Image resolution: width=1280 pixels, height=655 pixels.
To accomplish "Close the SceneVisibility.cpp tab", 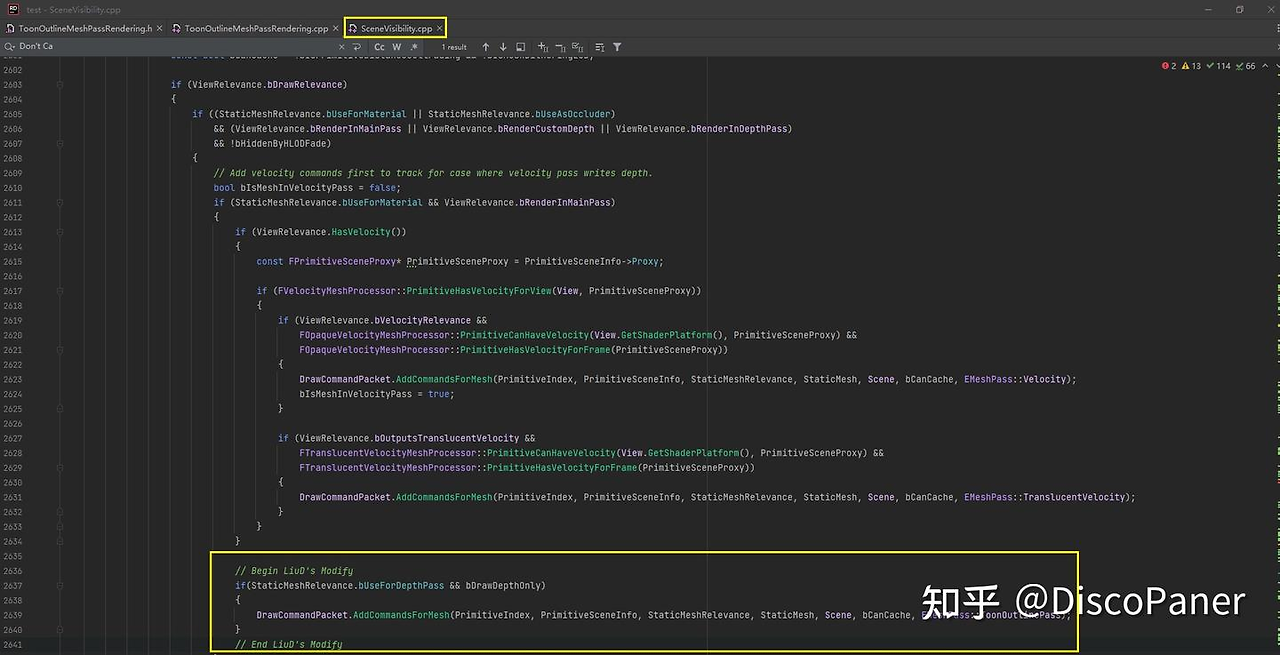I will (440, 28).
